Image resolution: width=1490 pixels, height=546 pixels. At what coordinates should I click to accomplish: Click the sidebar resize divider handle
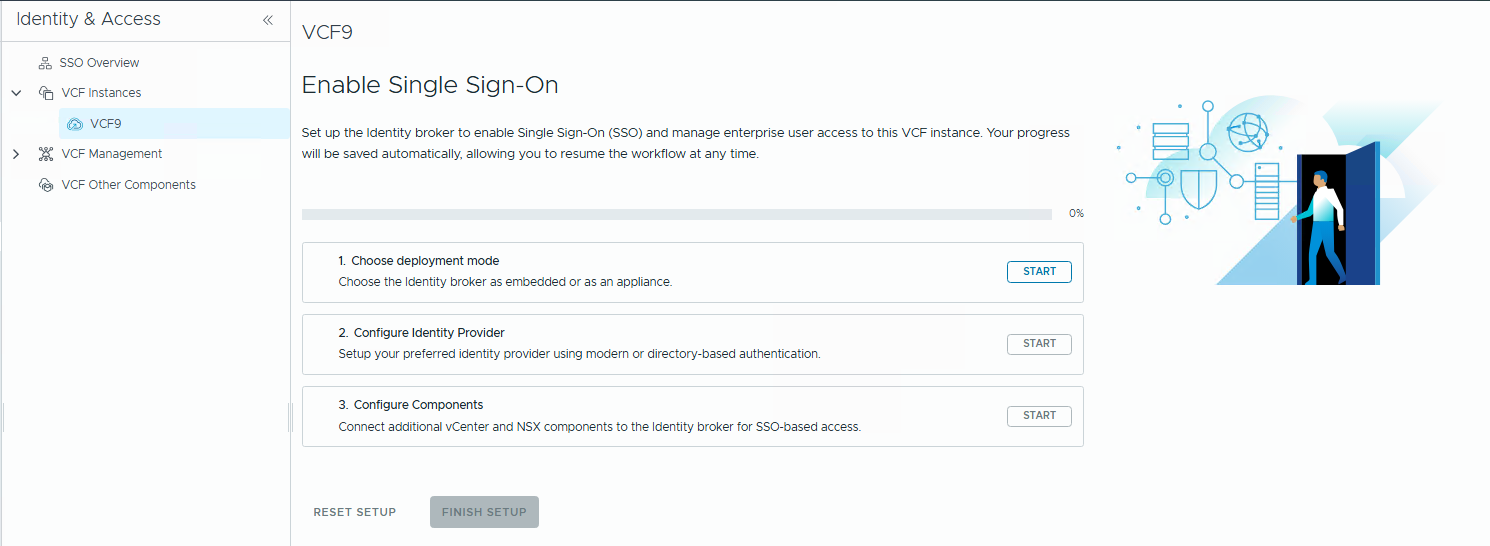tap(289, 416)
